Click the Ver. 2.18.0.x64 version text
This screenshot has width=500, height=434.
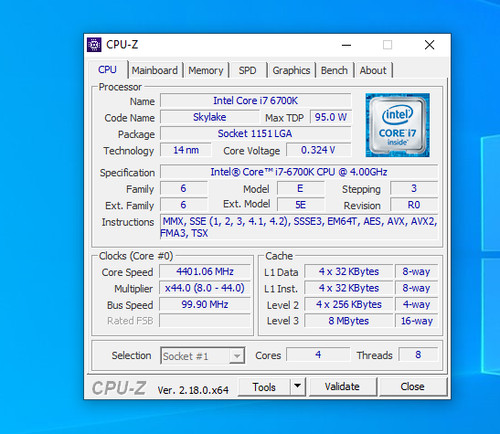pyautogui.click(x=193, y=390)
